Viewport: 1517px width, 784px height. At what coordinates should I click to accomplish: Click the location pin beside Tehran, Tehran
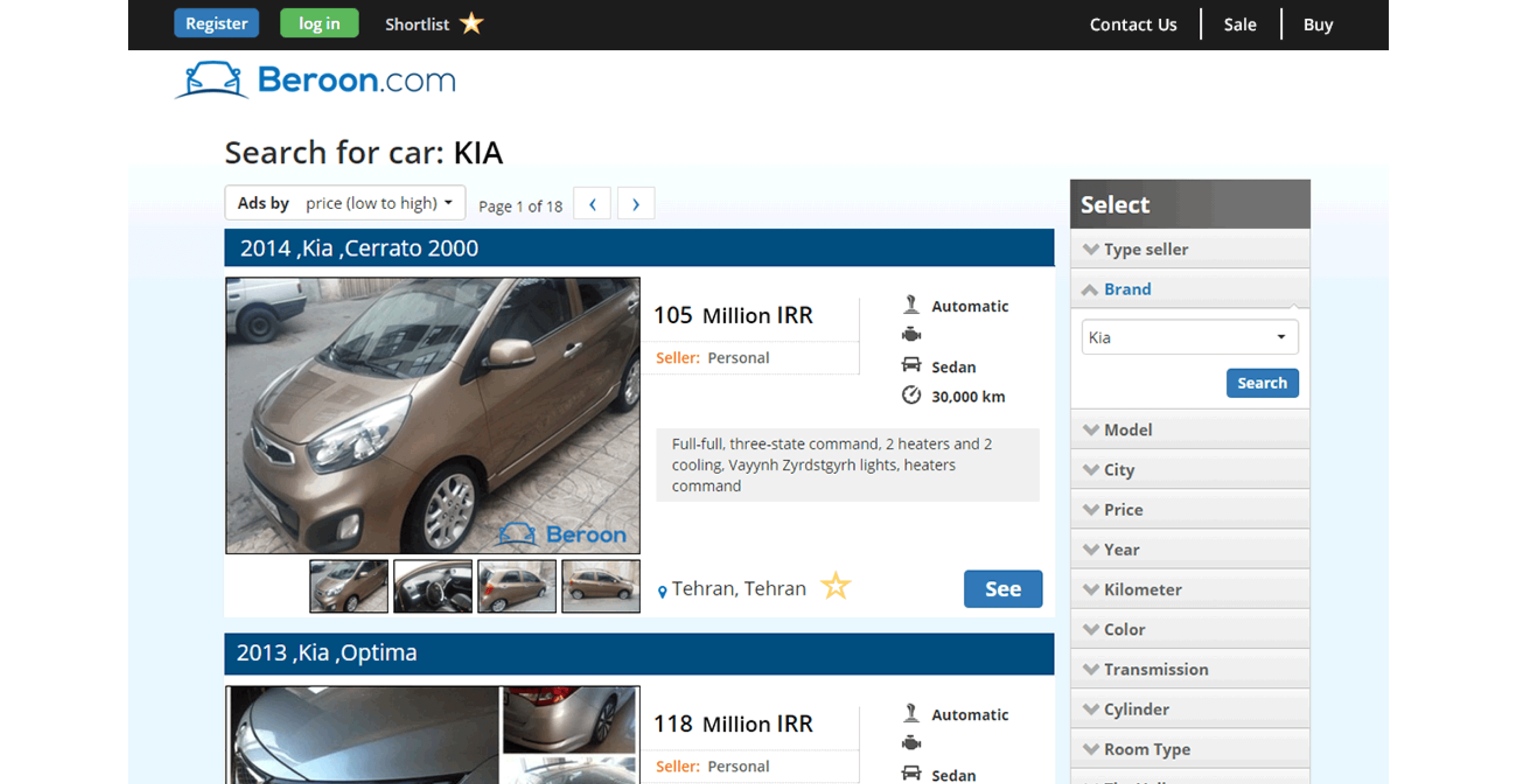tap(662, 592)
